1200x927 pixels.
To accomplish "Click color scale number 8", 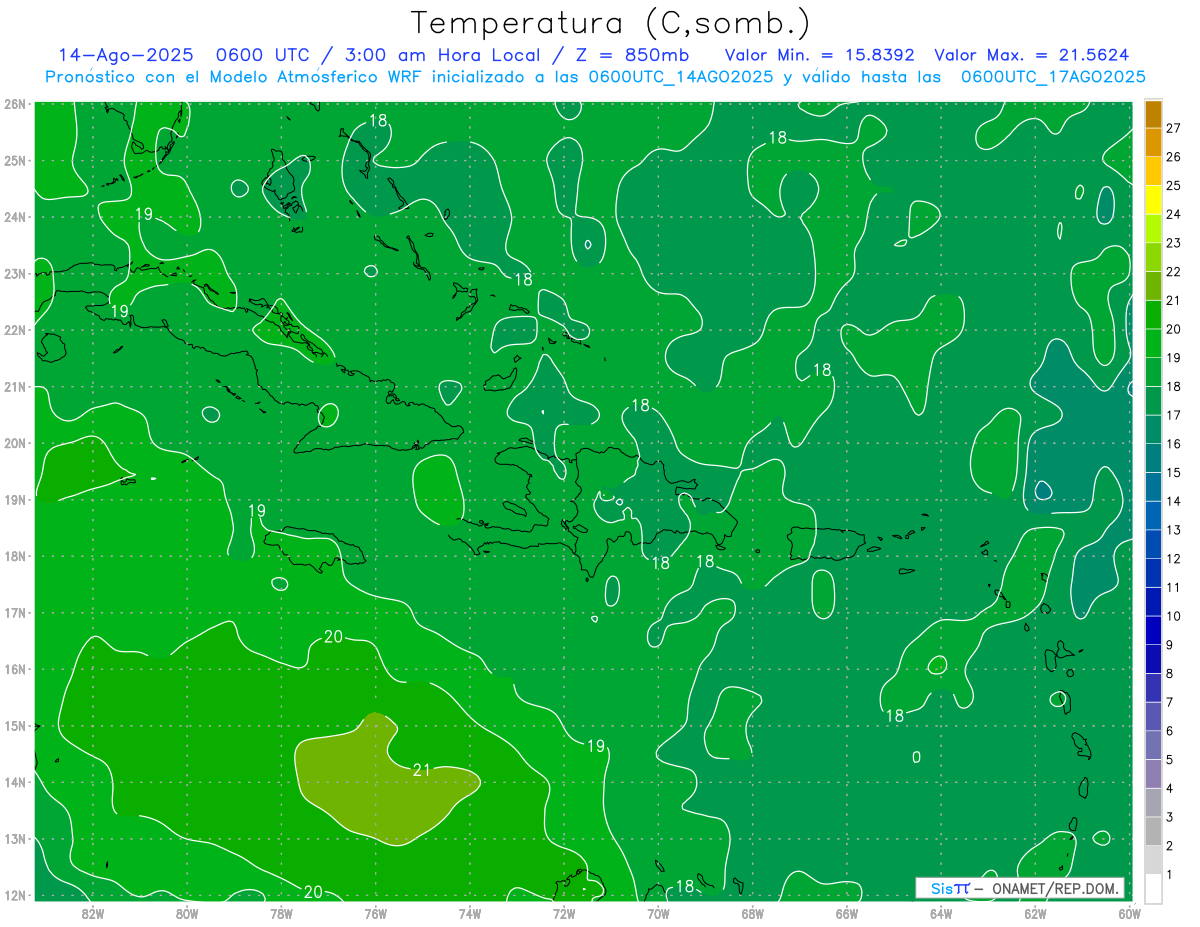I will click(1169, 674).
